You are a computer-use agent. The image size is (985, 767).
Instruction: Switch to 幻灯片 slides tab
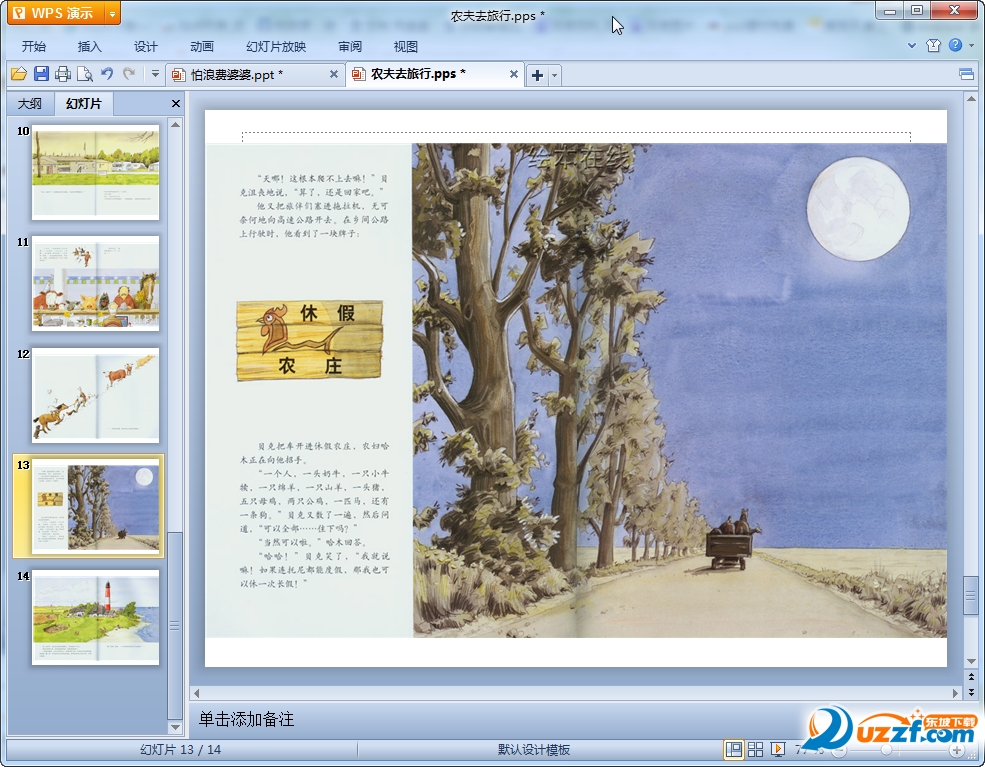point(84,104)
